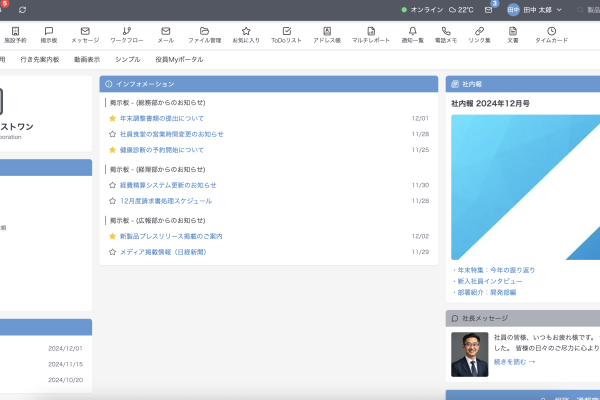Open 部署紹介：開発部編 link

[487, 292]
